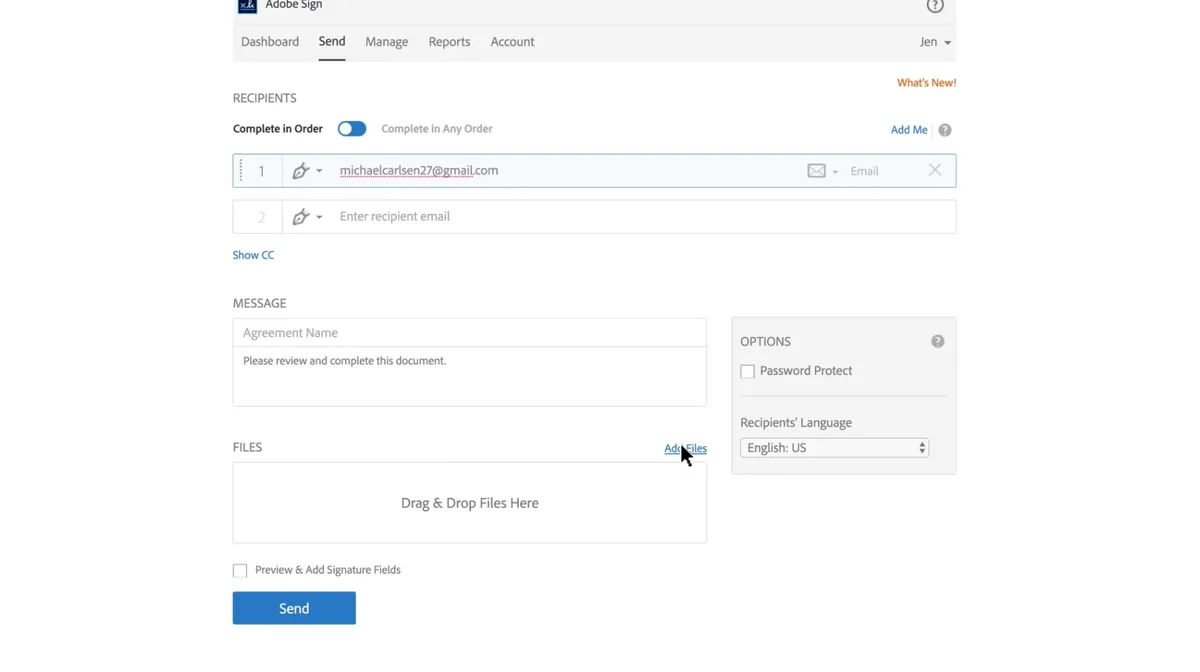
Task: Click the Complete in Any Order label
Action: 436,129
